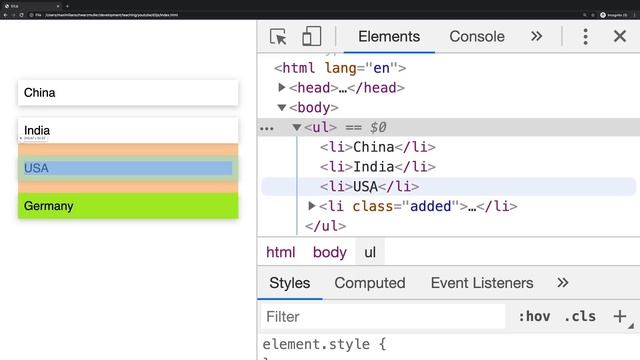Click the Incognito profile indicator
640x360 pixels.
(x=614, y=15)
